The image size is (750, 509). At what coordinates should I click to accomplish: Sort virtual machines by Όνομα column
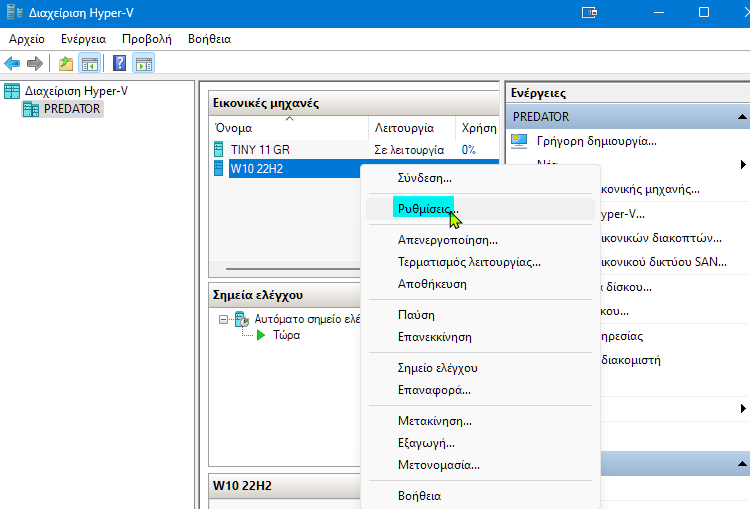click(289, 128)
